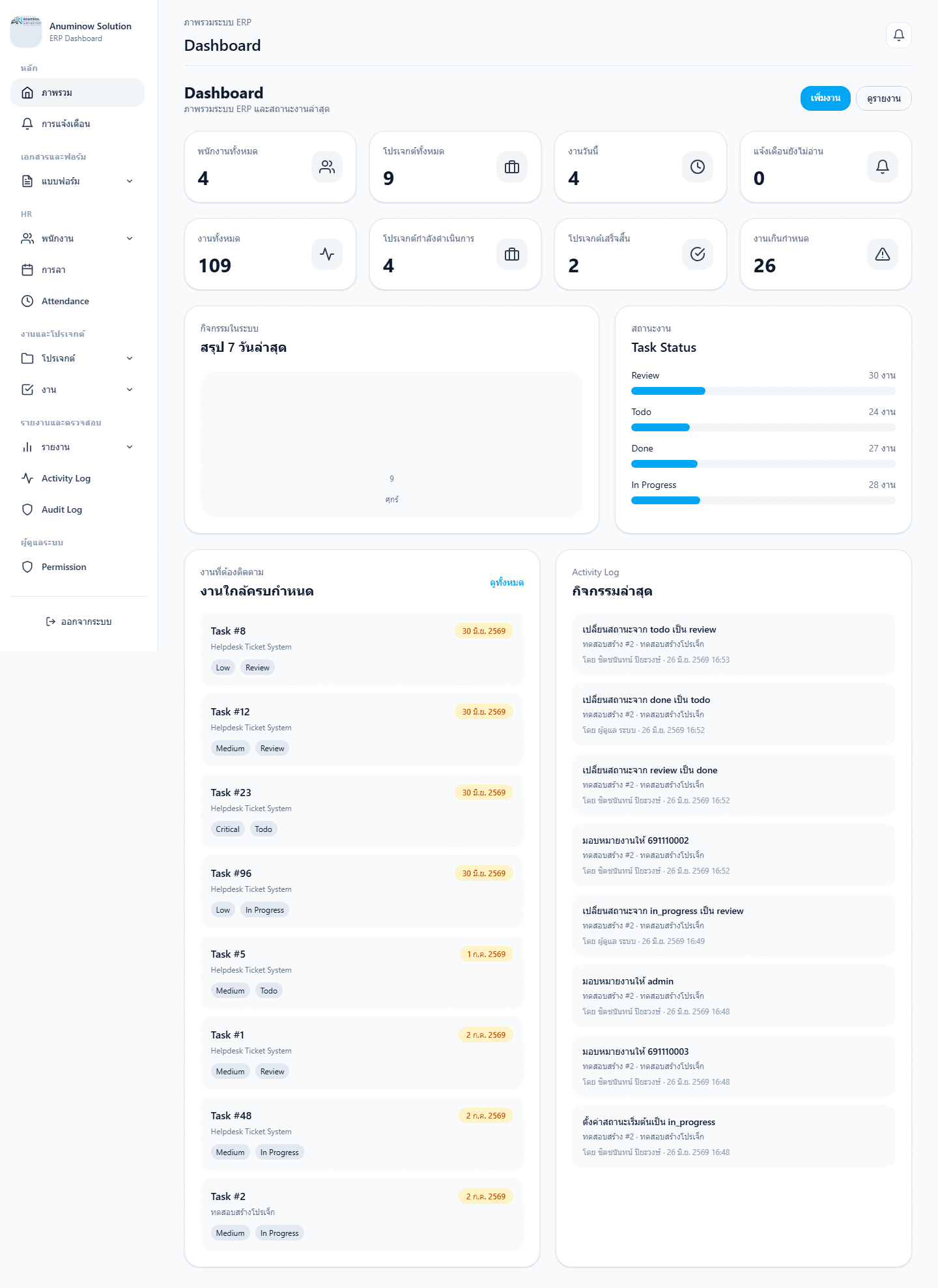The image size is (938, 1288).
Task: Open การแจ้งเตือน in sidebar
Action: (78, 124)
